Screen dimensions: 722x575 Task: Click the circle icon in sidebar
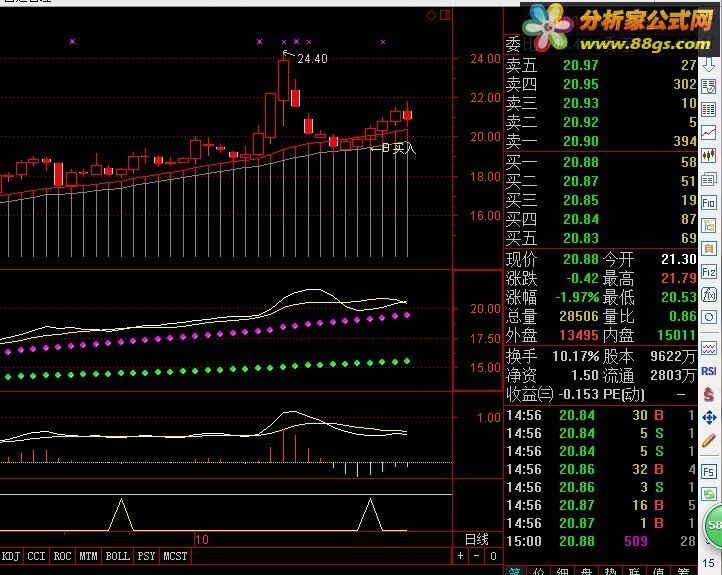tap(709, 317)
